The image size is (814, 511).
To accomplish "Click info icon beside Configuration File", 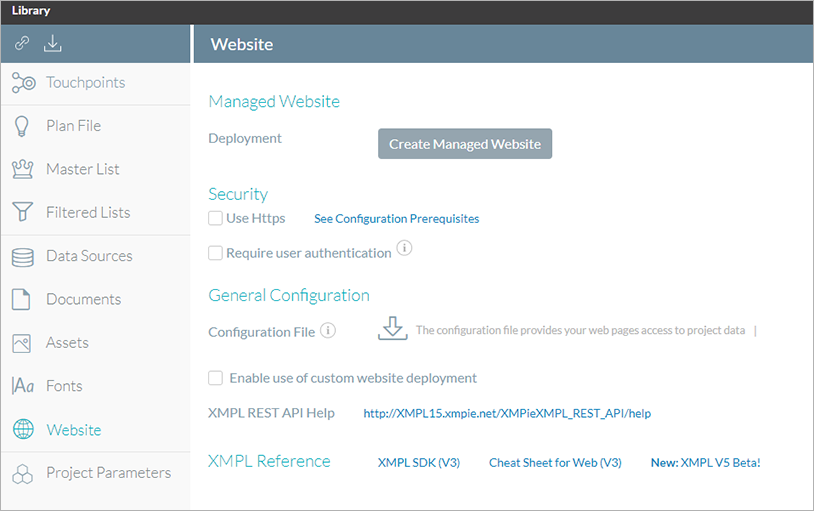I will [328, 330].
